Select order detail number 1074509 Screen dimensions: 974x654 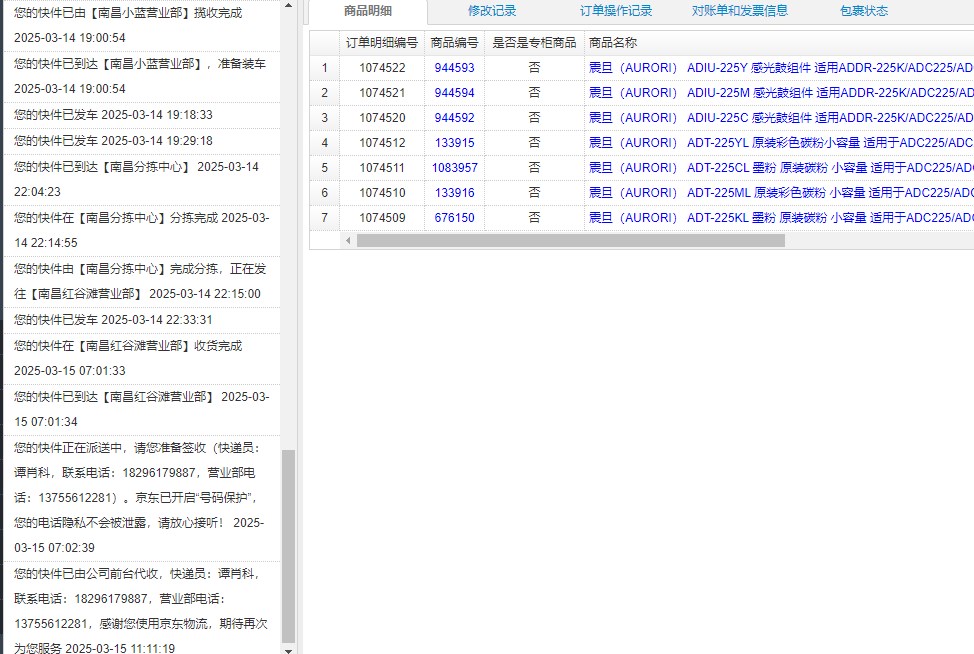[x=382, y=217]
